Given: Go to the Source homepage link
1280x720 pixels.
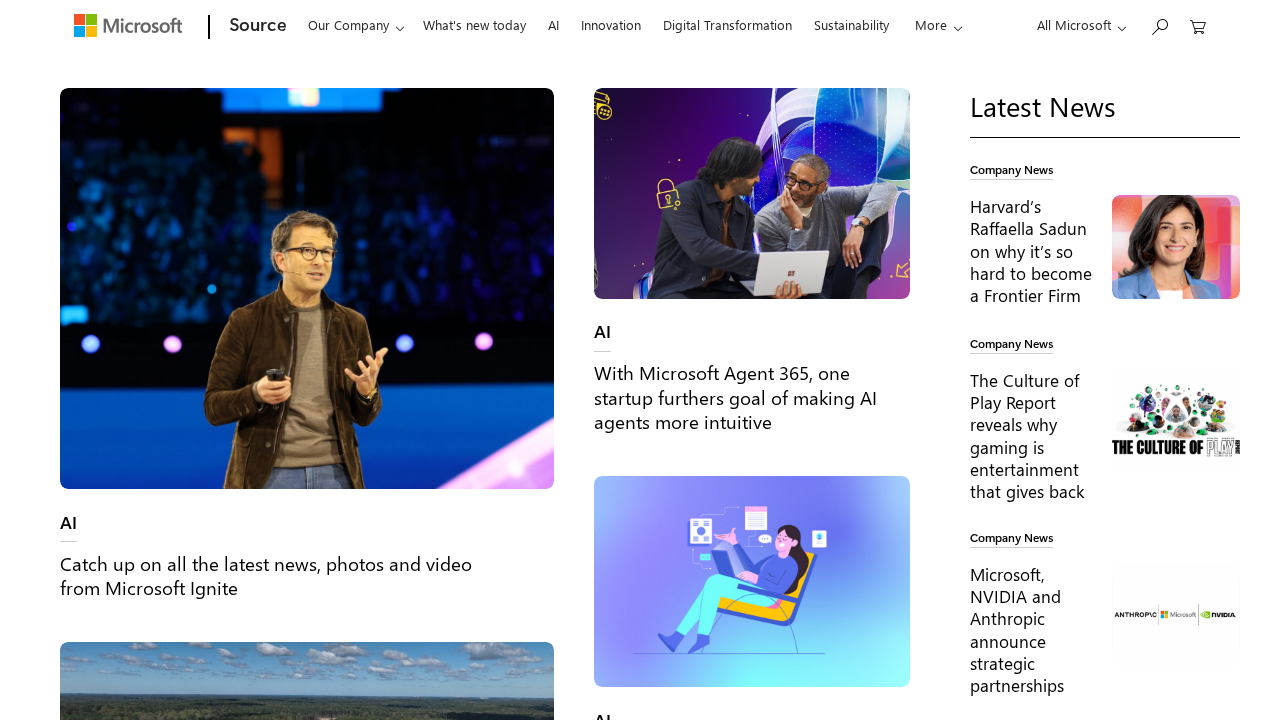Looking at the screenshot, I should click(x=257, y=24).
